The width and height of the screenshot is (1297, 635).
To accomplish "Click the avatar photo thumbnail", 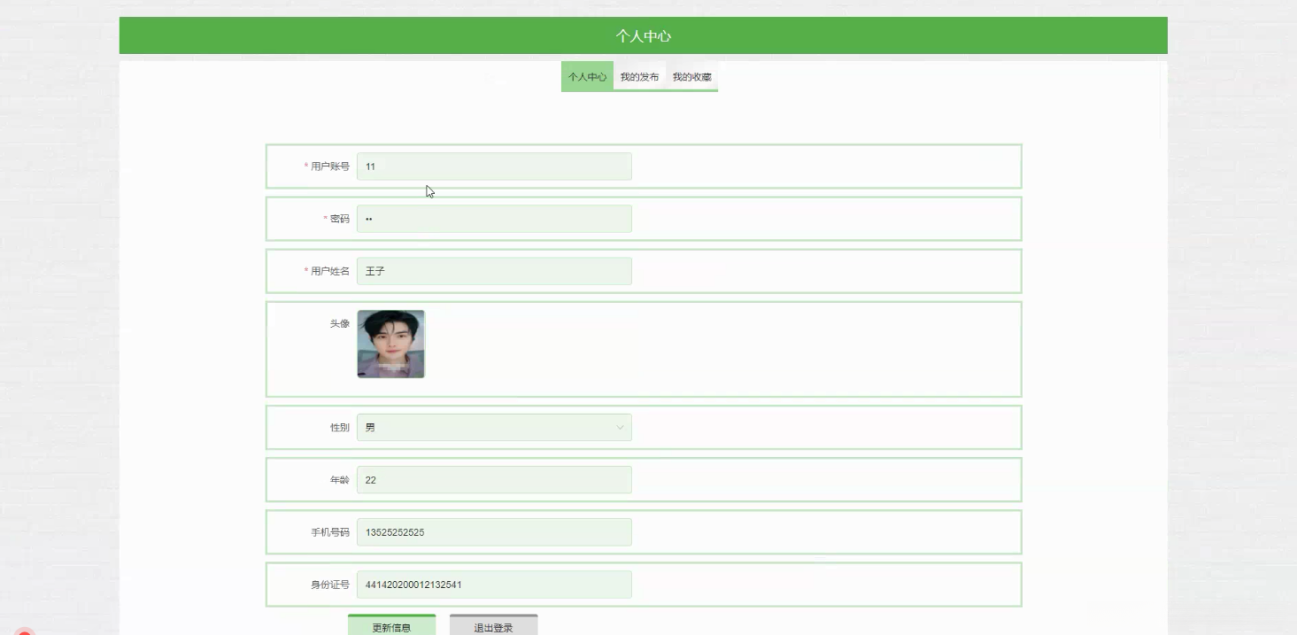I will coord(391,344).
